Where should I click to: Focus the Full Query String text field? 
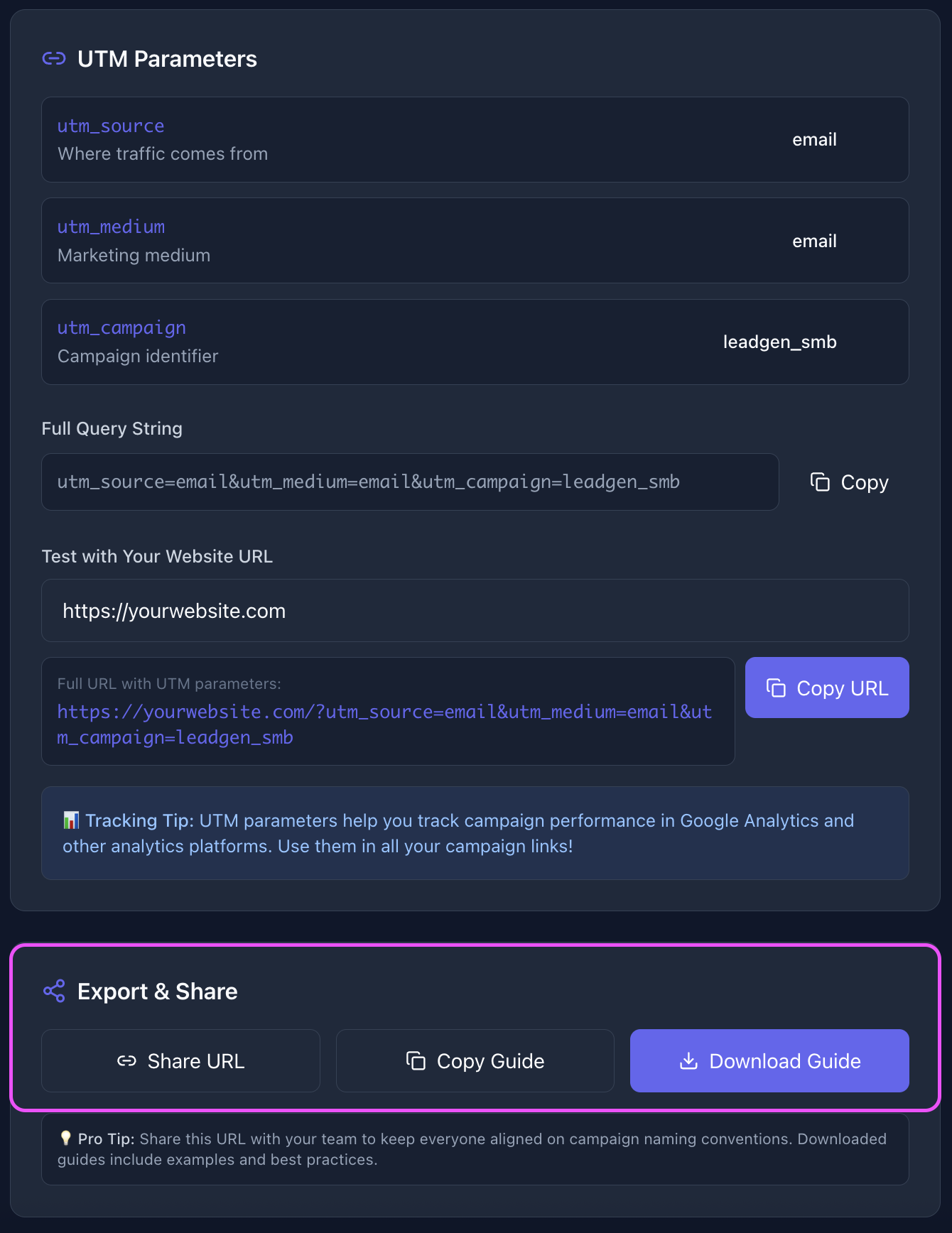click(410, 482)
